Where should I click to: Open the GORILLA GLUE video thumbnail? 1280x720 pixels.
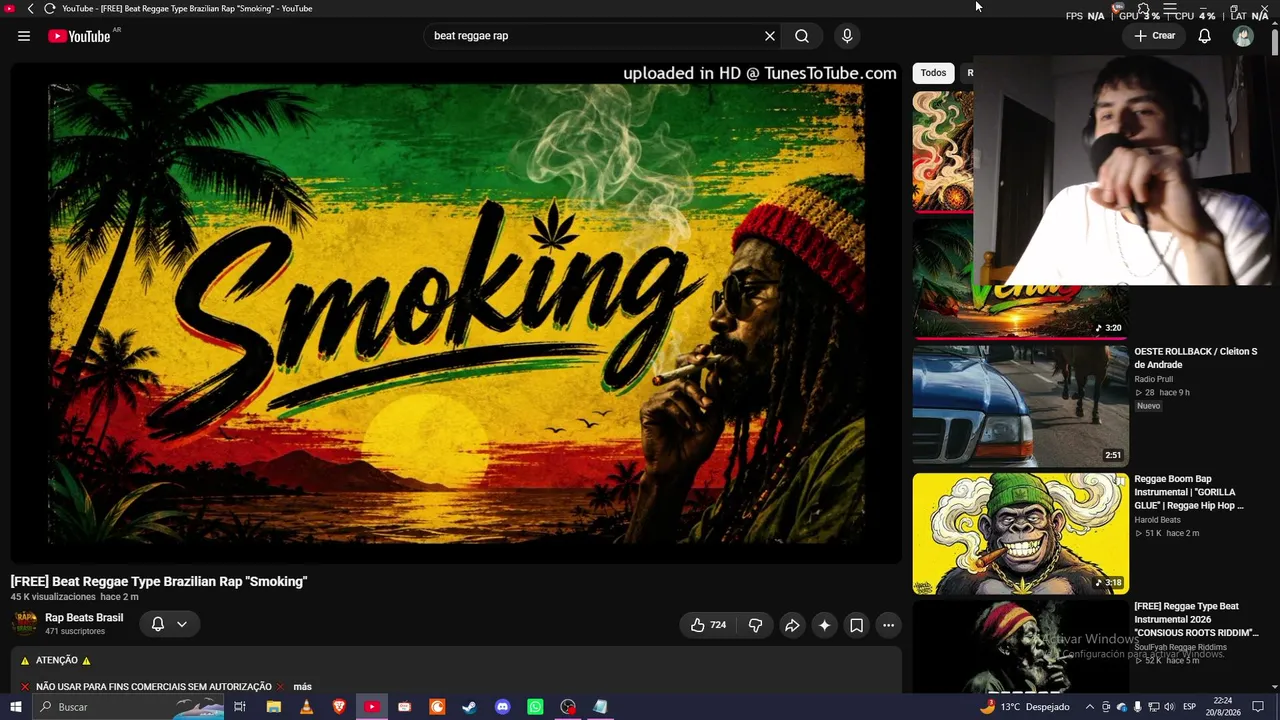click(1020, 534)
